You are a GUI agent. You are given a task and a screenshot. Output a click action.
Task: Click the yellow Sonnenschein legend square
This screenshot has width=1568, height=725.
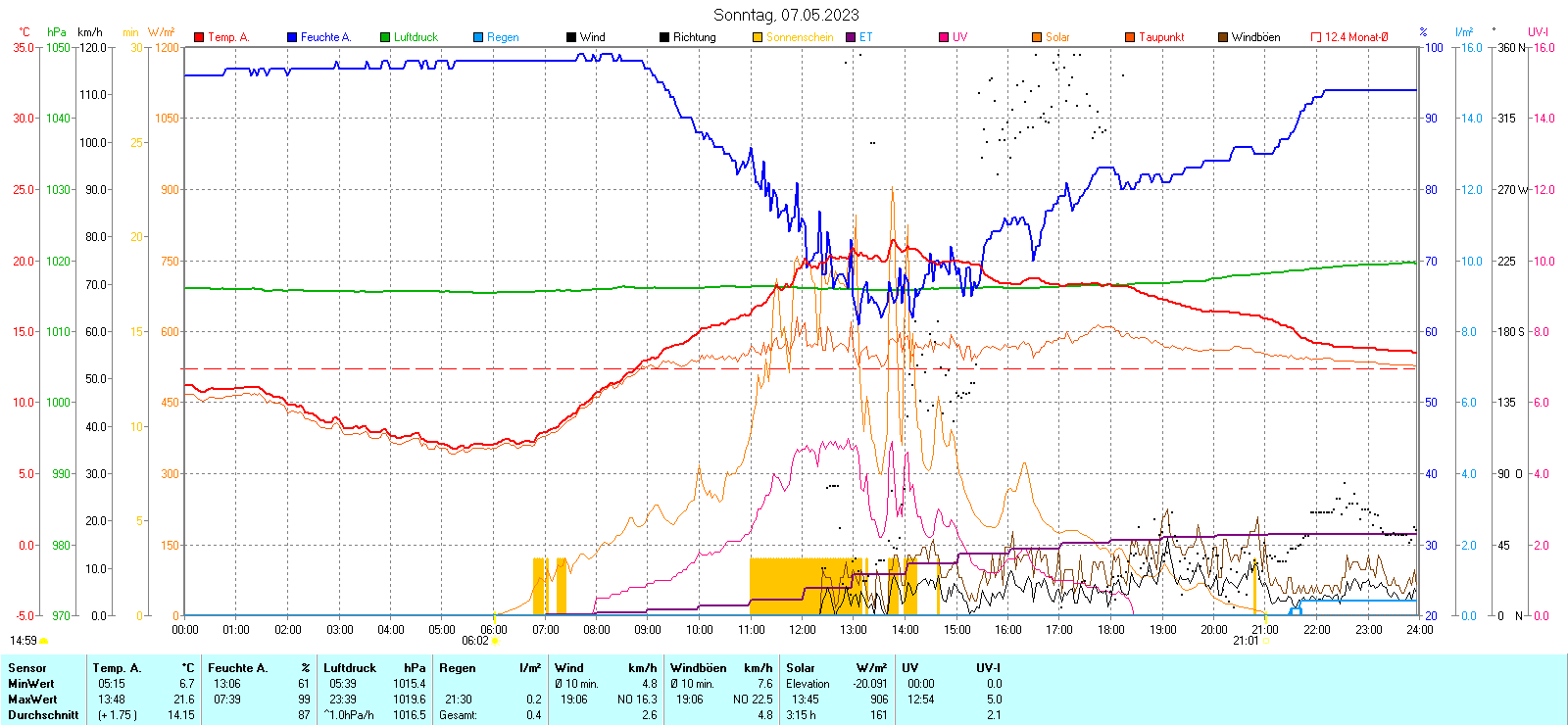[758, 37]
